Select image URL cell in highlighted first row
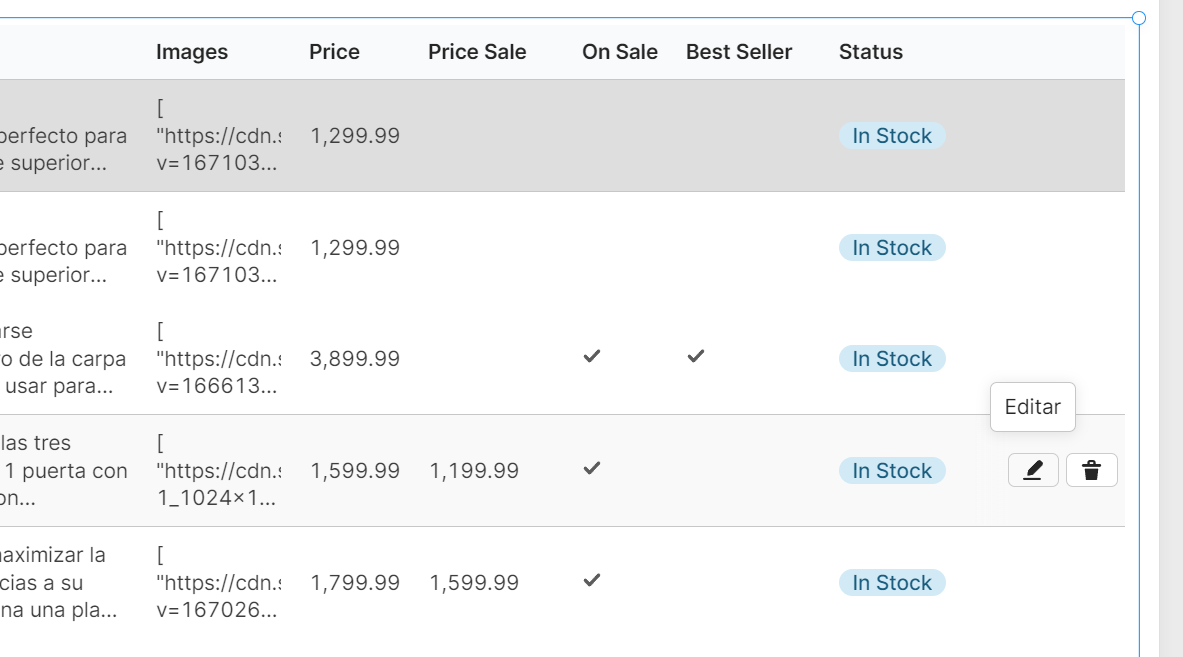Screen dimensions: 1183x657 click(x=219, y=136)
